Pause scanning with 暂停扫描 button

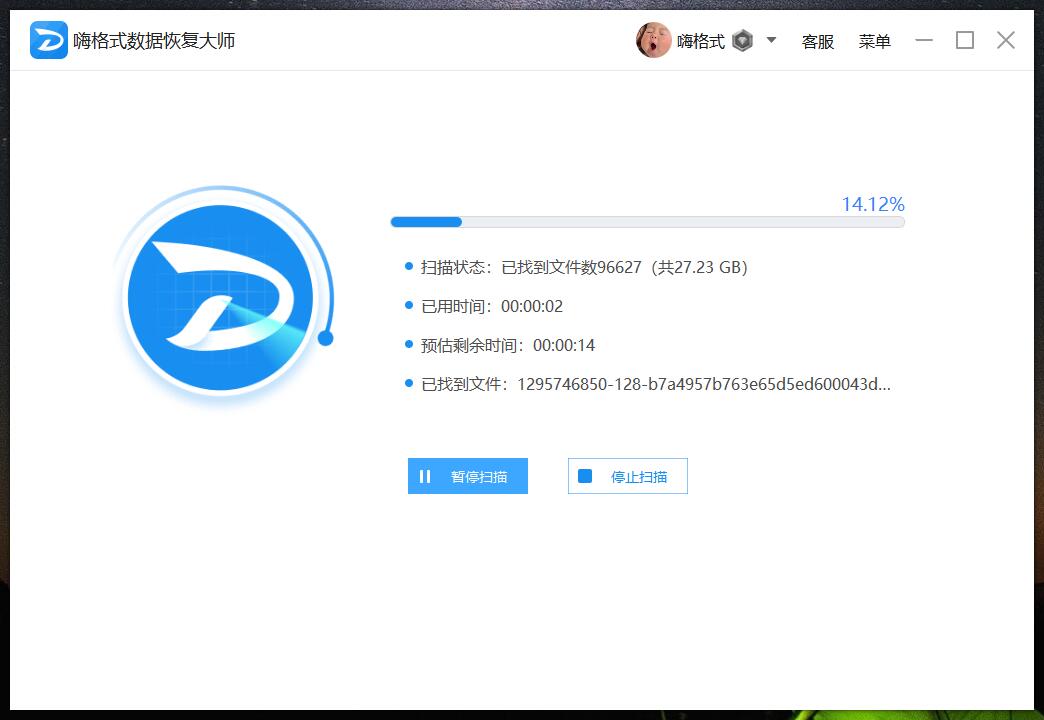(x=467, y=476)
